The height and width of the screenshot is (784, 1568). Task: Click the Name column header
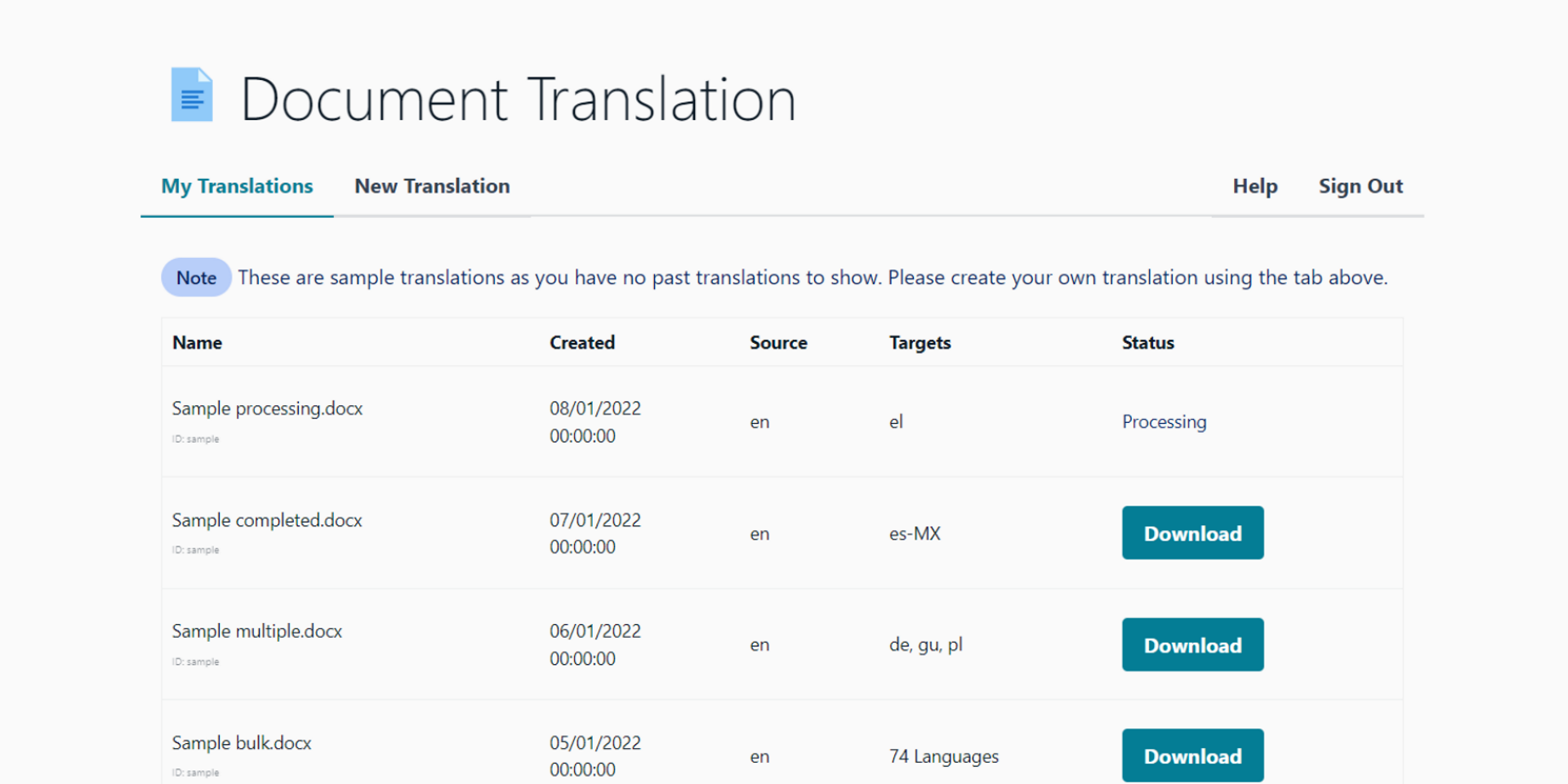tap(197, 343)
